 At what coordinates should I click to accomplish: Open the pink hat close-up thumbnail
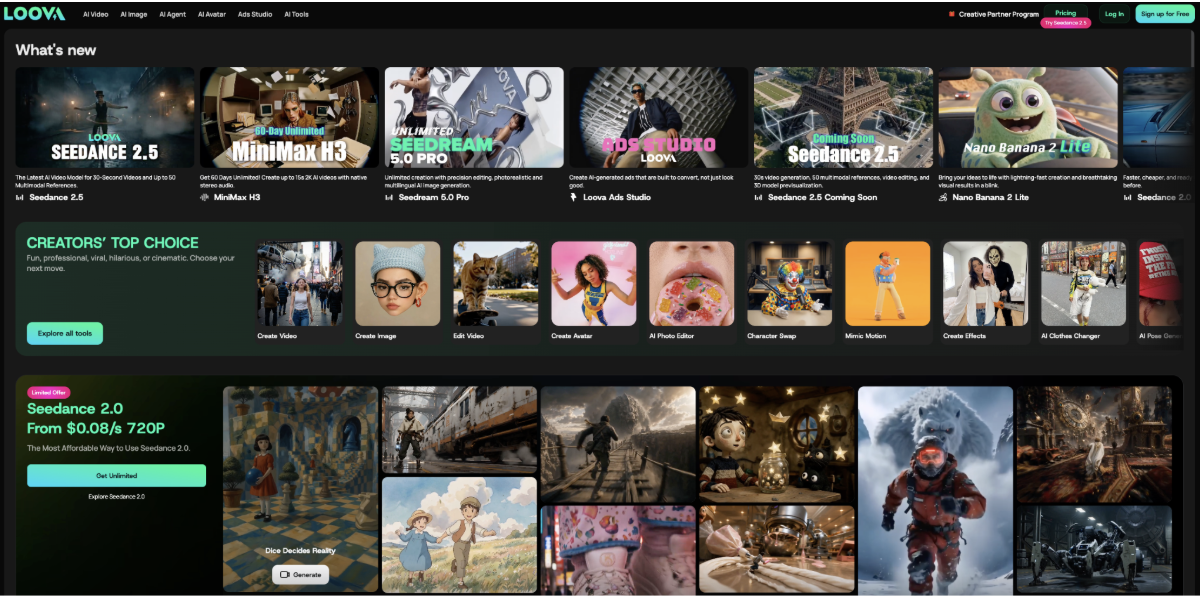[x=618, y=550]
